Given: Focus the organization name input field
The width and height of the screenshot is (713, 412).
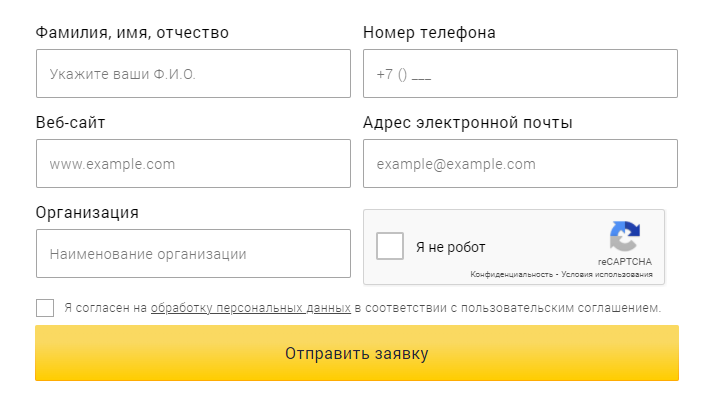Looking at the screenshot, I should pyautogui.click(x=193, y=254).
